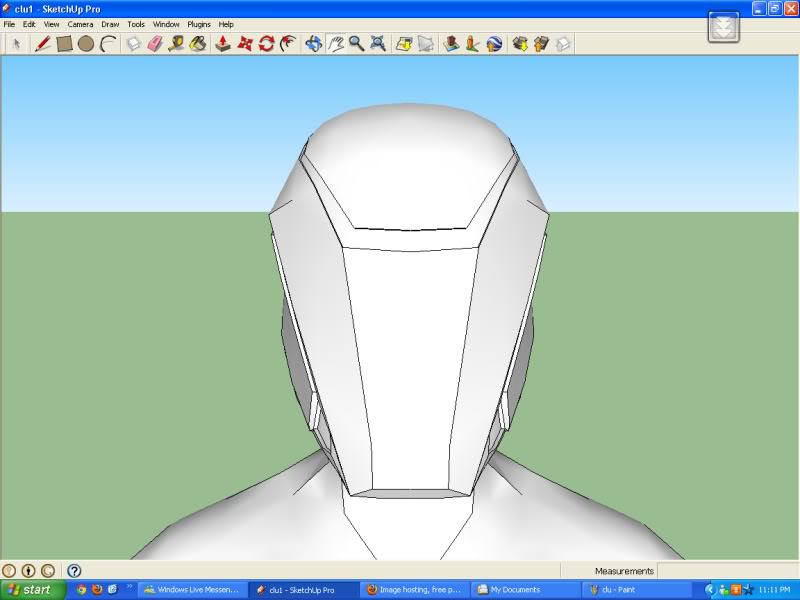This screenshot has height=600, width=800.
Task: Activate the Rotate tool
Action: 266,44
